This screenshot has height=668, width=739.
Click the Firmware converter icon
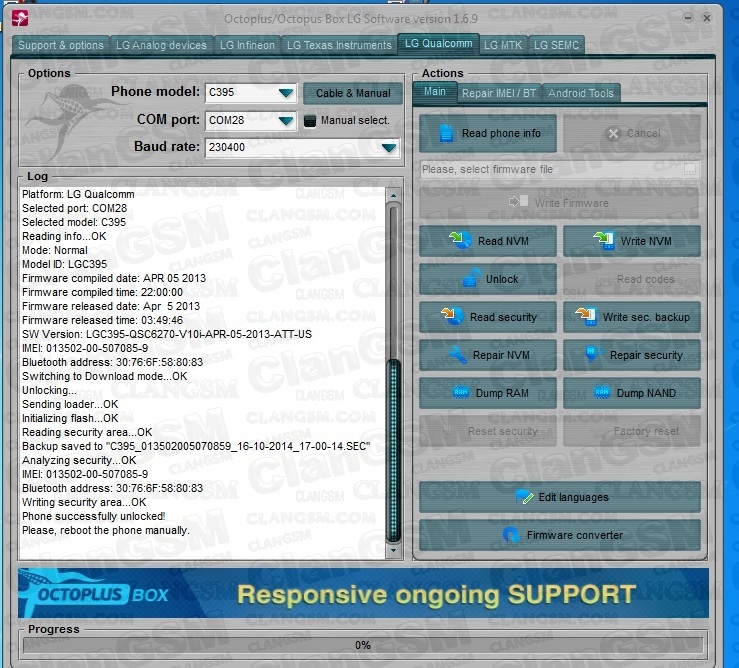[x=511, y=535]
